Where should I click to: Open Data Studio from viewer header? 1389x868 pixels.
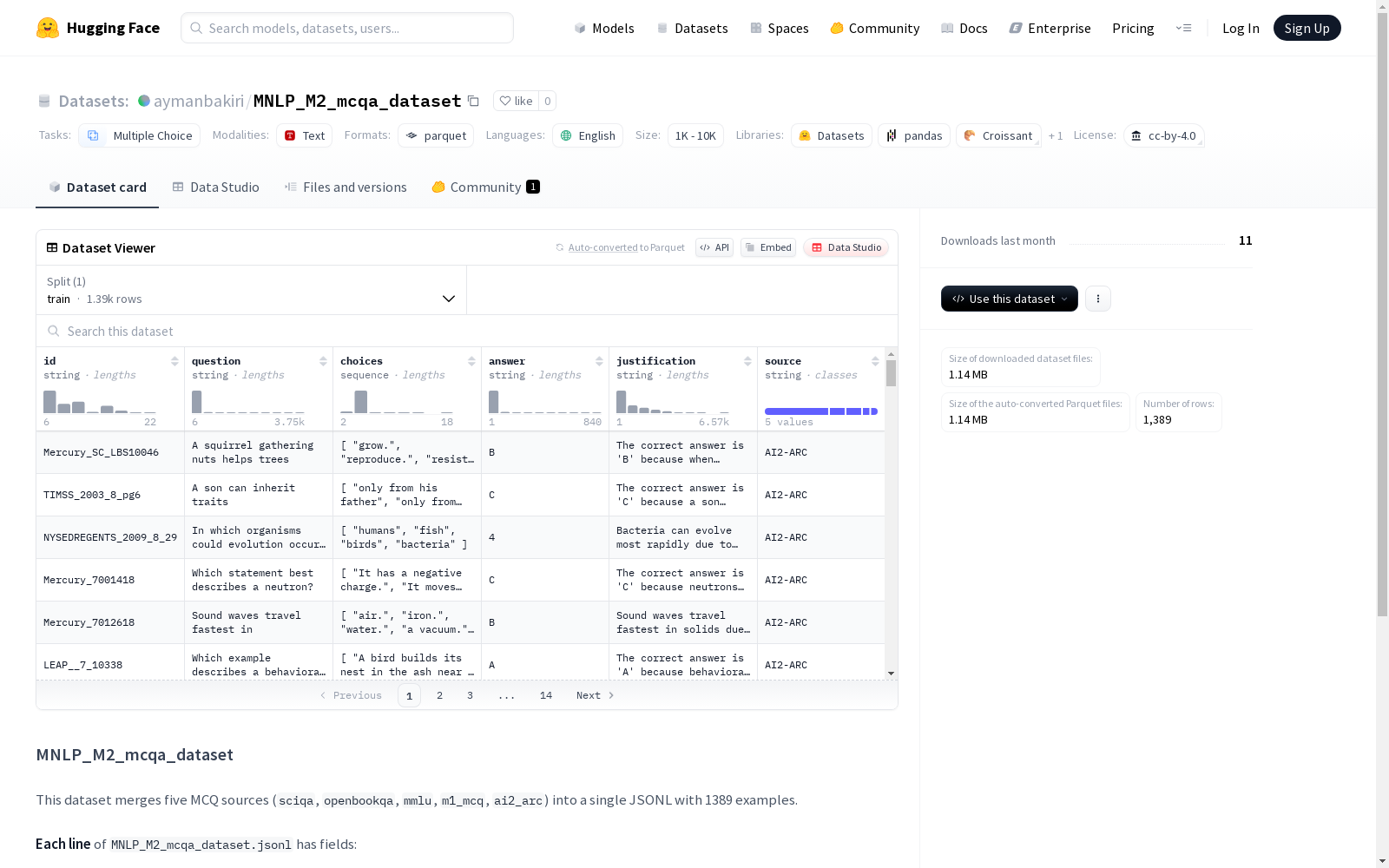click(x=846, y=247)
